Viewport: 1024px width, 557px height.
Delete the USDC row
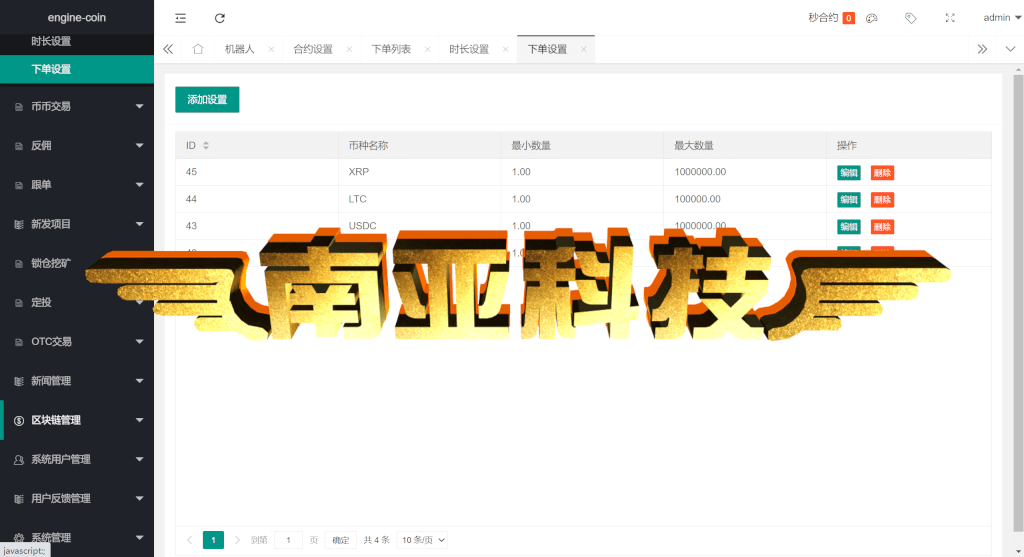[x=882, y=227]
